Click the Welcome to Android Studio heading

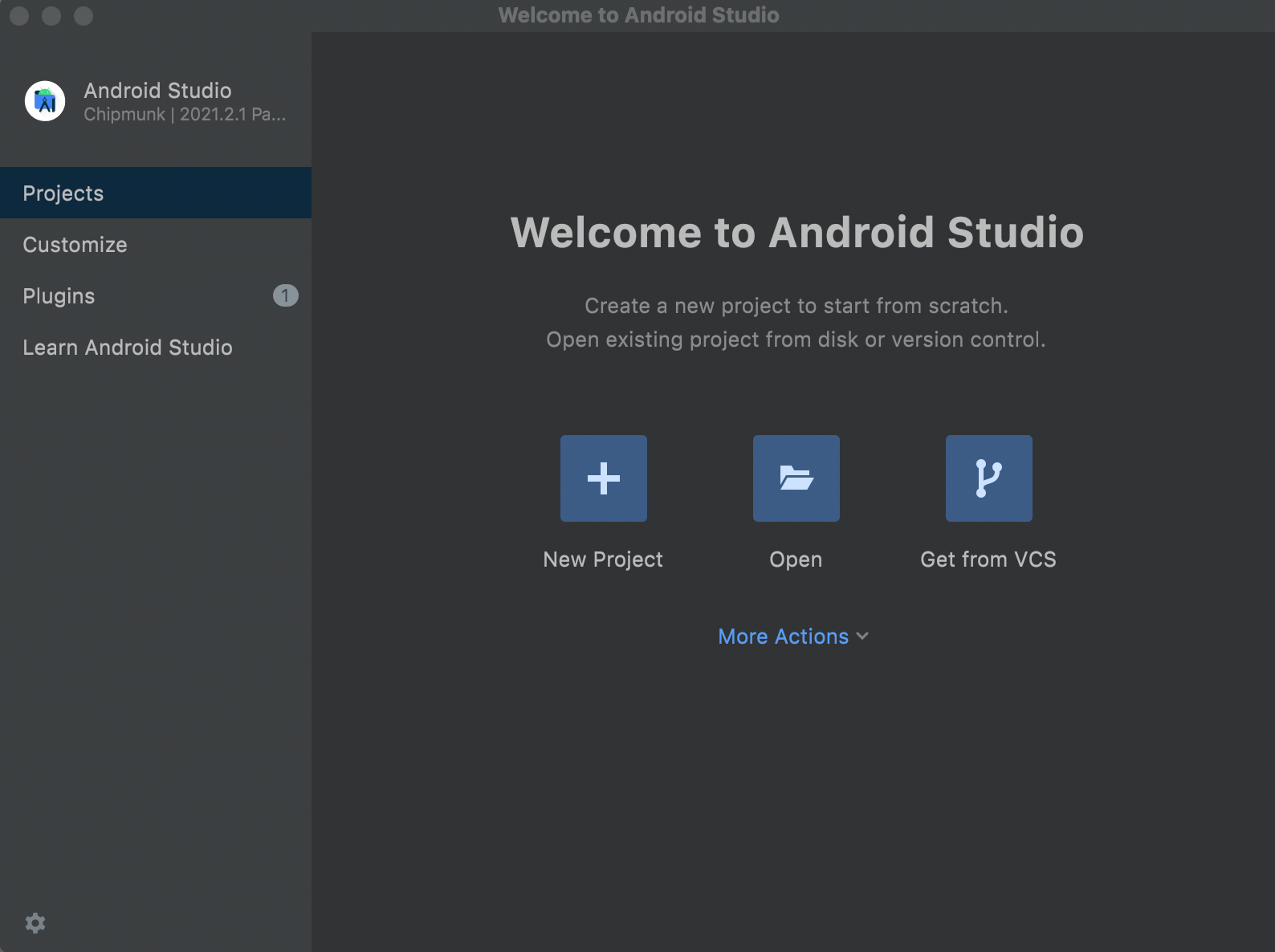797,232
